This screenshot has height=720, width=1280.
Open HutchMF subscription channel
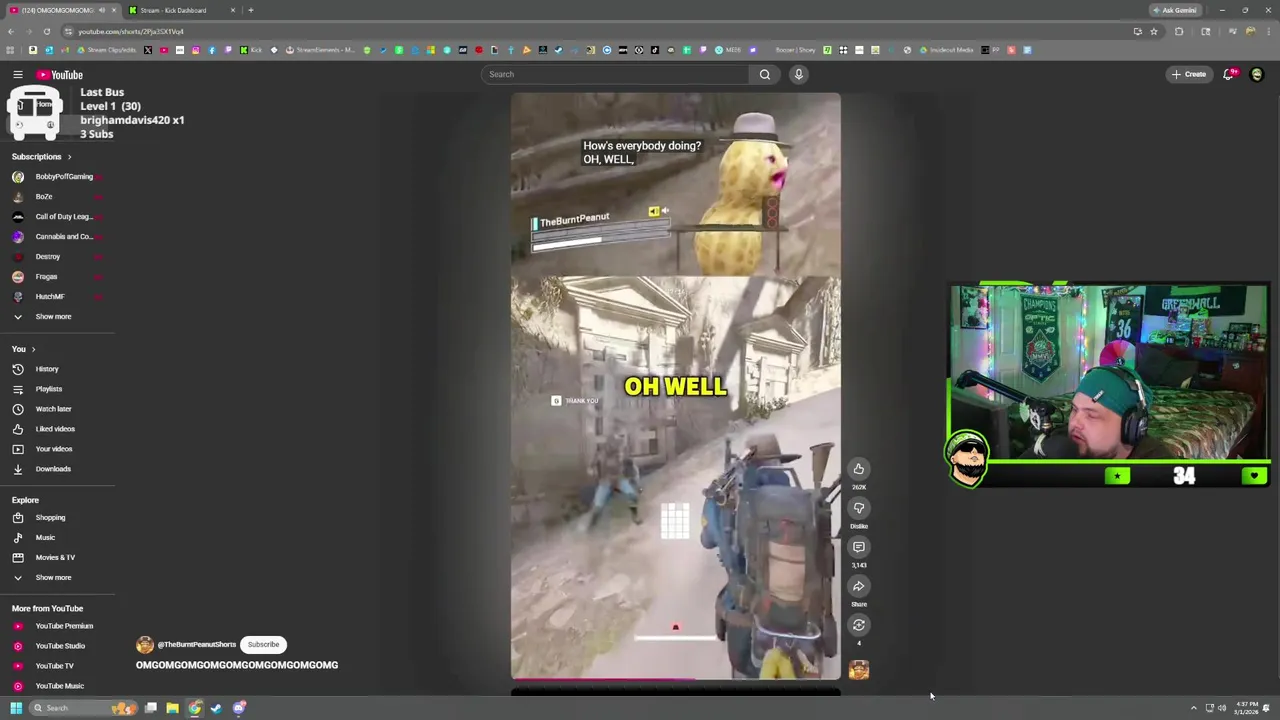pos(49,297)
